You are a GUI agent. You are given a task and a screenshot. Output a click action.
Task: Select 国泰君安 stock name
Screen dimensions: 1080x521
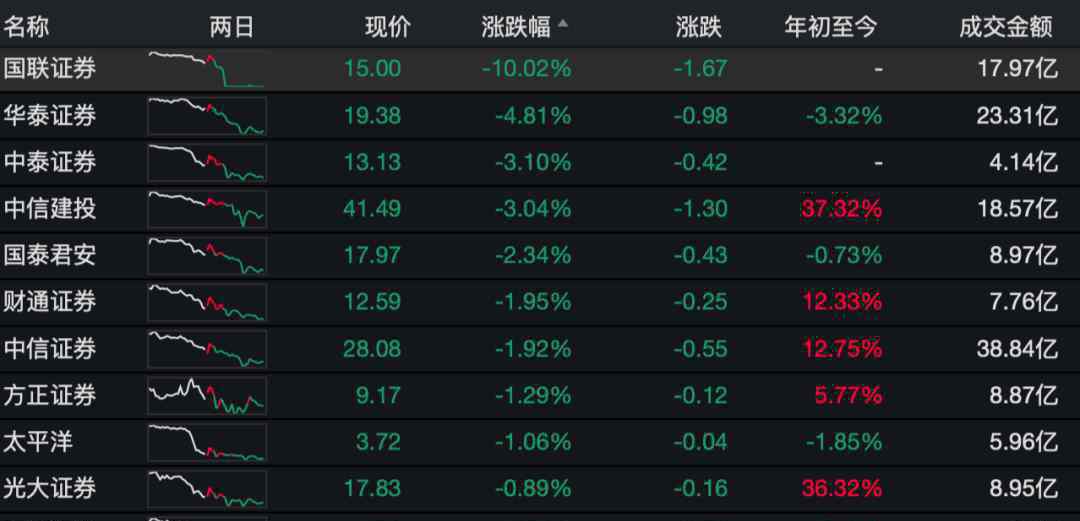(50, 255)
